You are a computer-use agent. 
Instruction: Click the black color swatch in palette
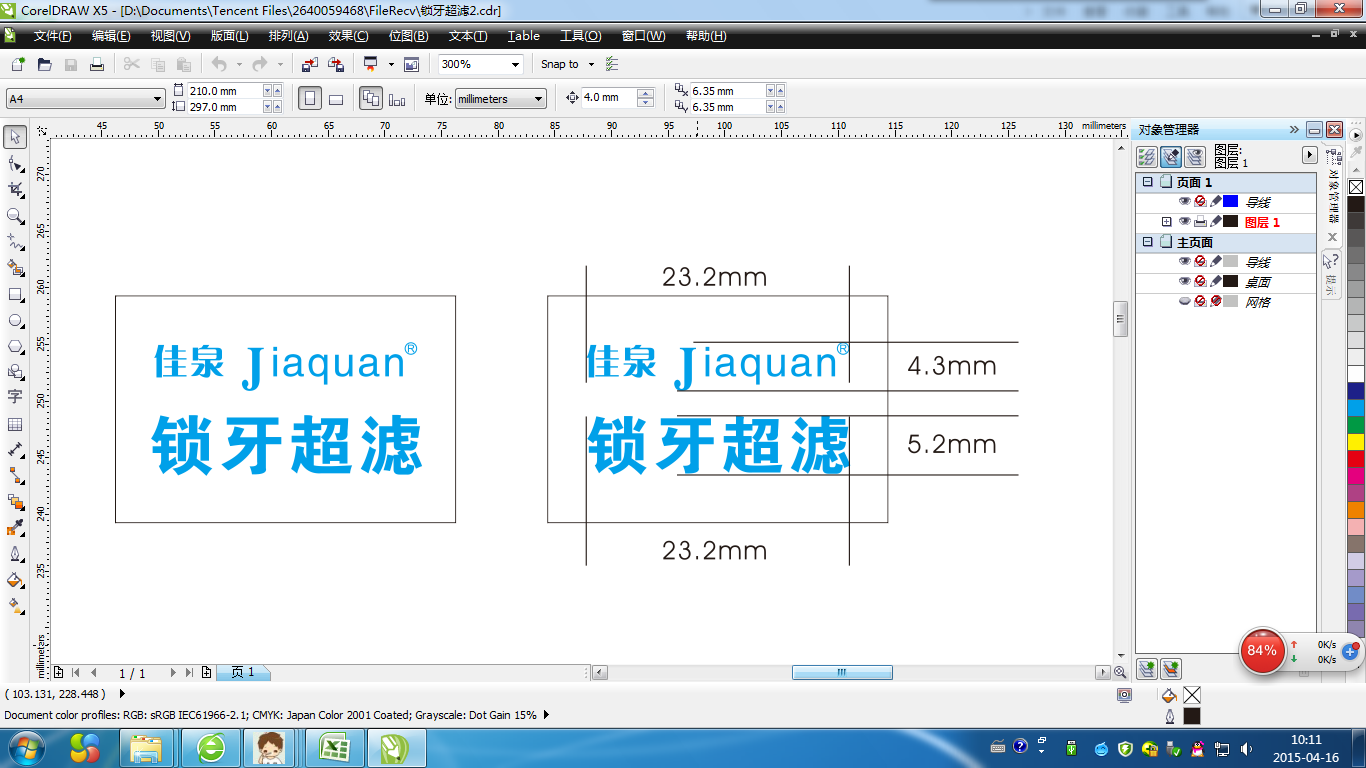point(1356,203)
